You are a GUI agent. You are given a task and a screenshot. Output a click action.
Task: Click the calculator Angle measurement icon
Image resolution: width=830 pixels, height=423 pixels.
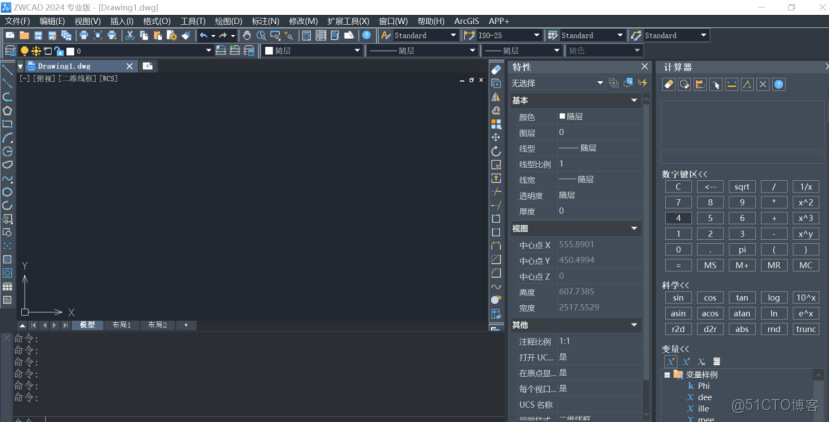747,84
